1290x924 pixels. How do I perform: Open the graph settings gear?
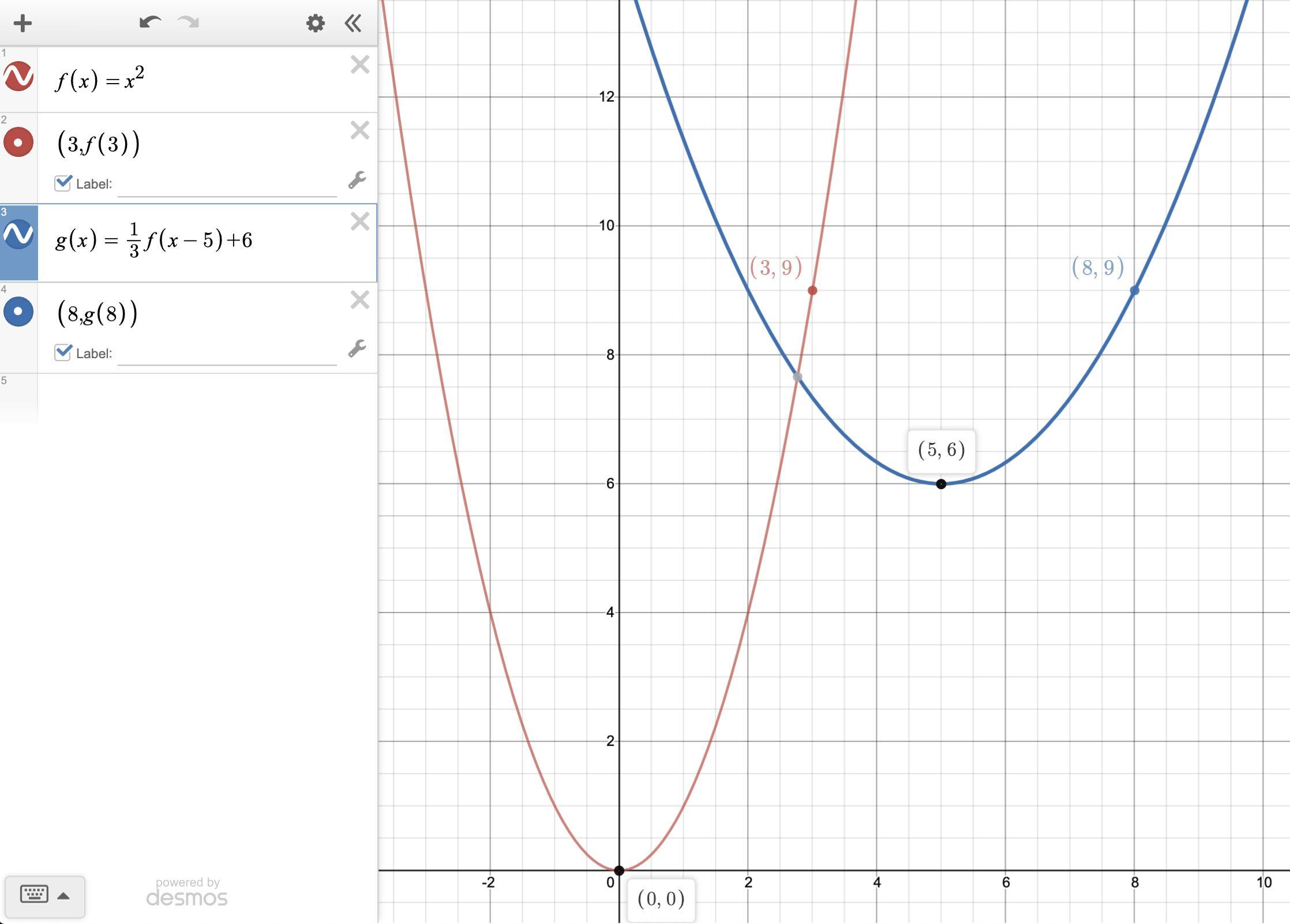pyautogui.click(x=315, y=24)
